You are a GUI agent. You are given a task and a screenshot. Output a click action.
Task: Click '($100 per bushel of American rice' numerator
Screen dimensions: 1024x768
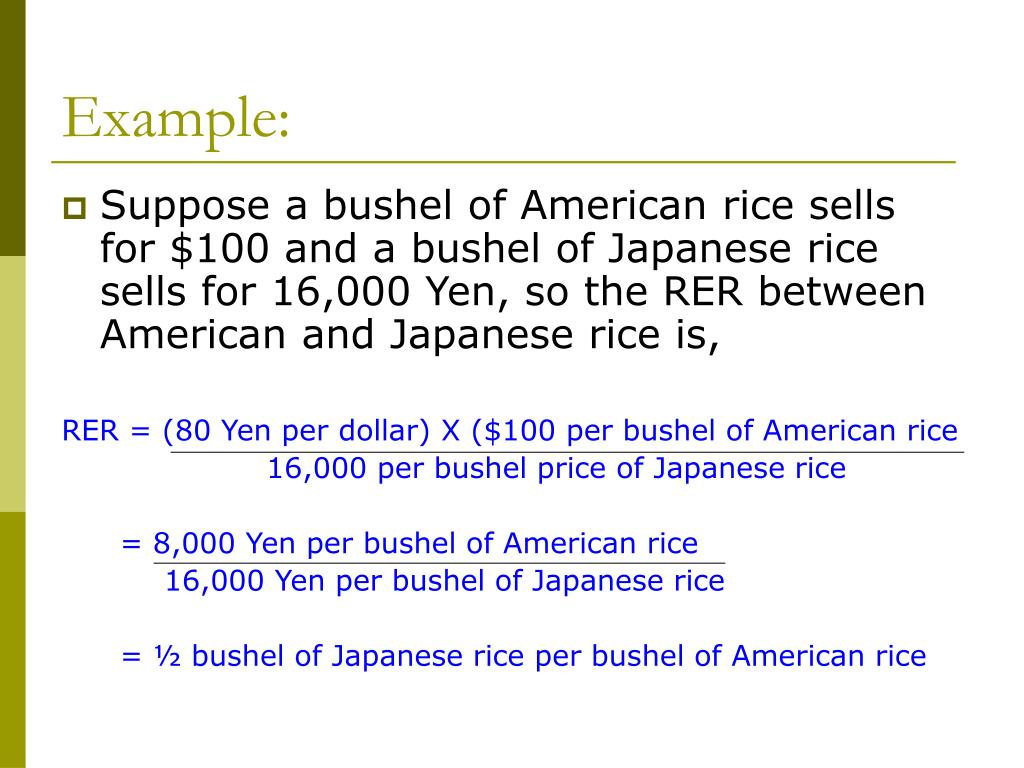tap(714, 431)
